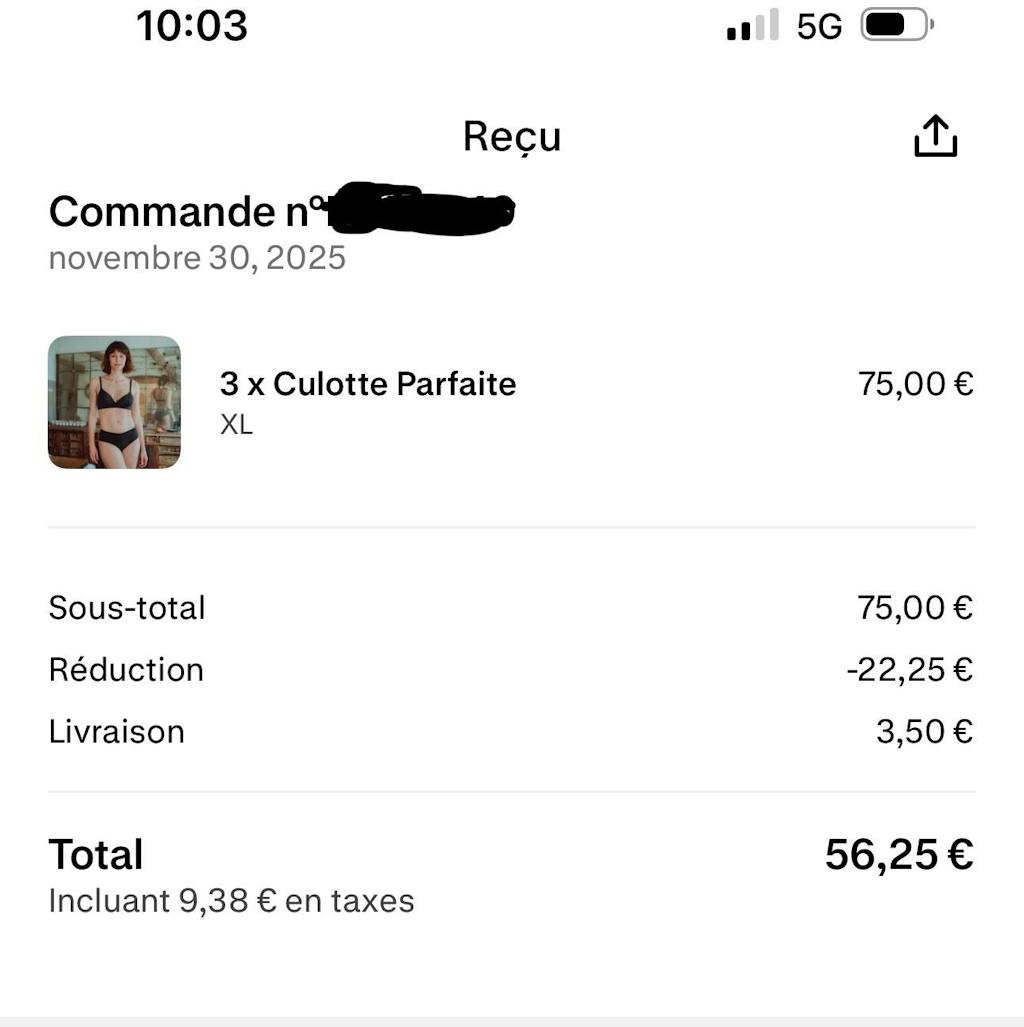1024x1027 pixels.
Task: Select the 3 x Culotte Parfaite item name
Action: pos(368,384)
